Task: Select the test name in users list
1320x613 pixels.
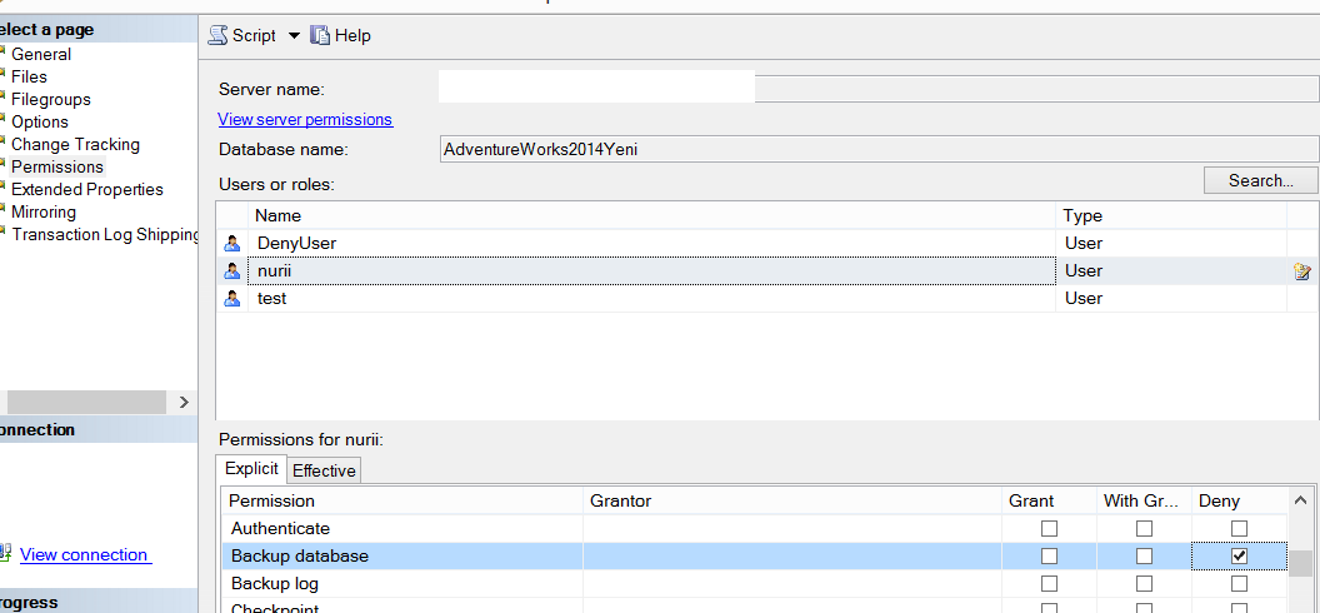Action: pyautogui.click(x=272, y=298)
